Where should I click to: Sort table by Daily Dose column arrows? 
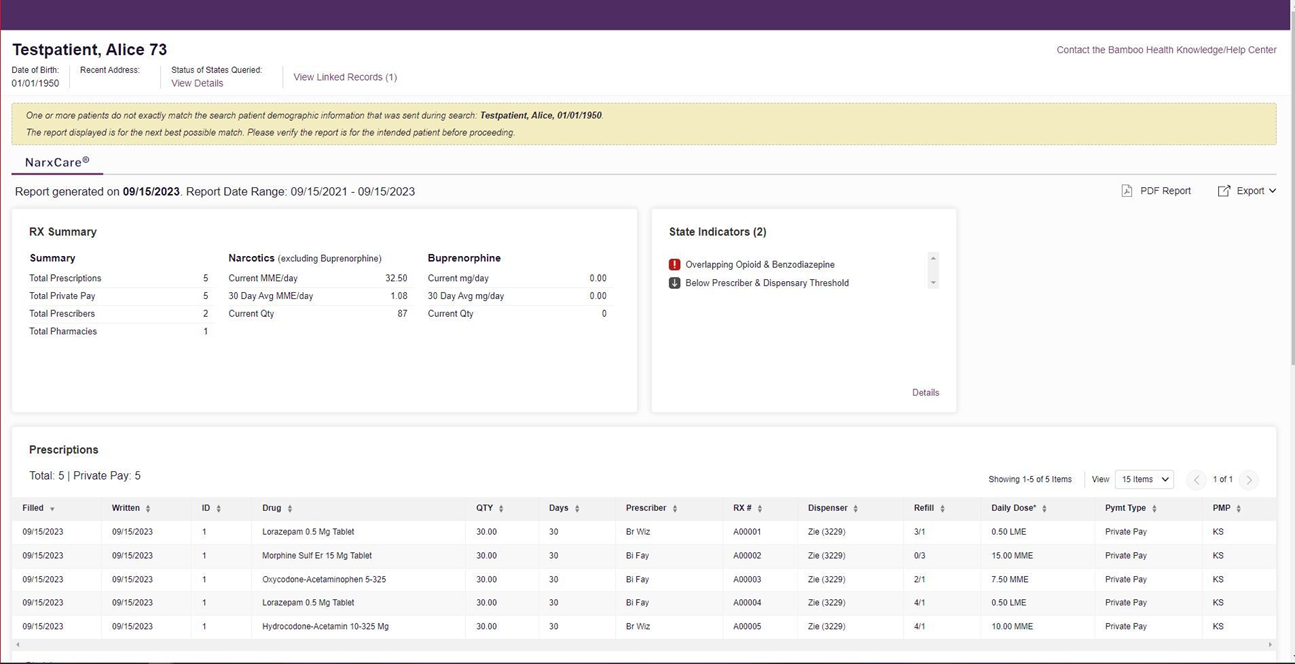(1044, 509)
